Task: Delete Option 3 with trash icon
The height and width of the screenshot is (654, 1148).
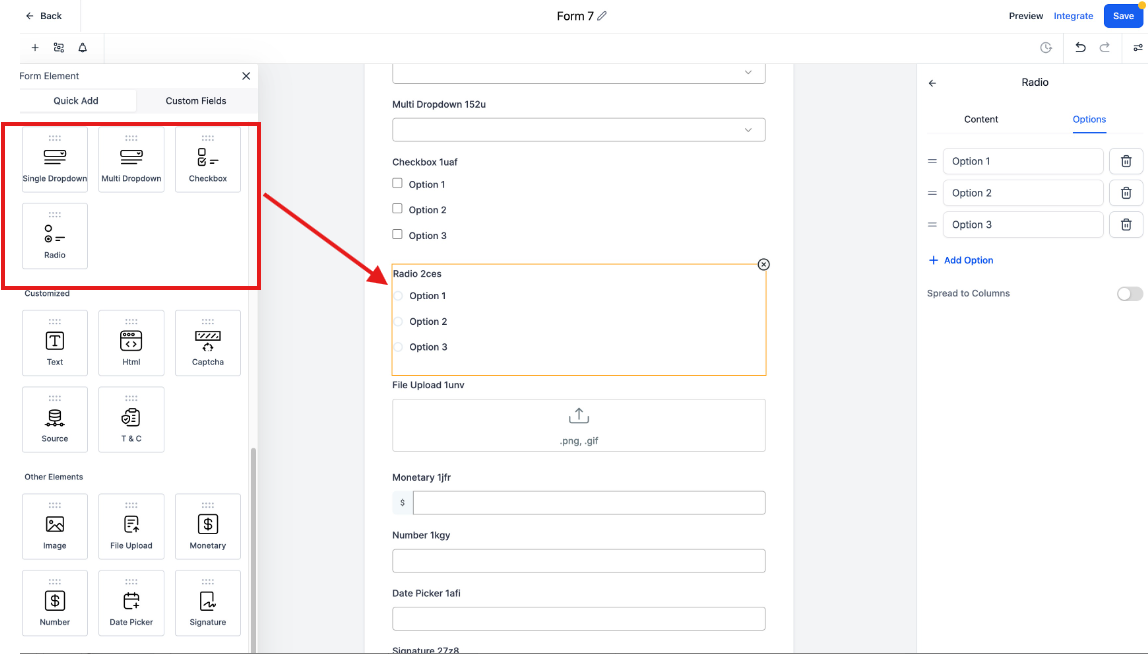Action: tap(1126, 225)
